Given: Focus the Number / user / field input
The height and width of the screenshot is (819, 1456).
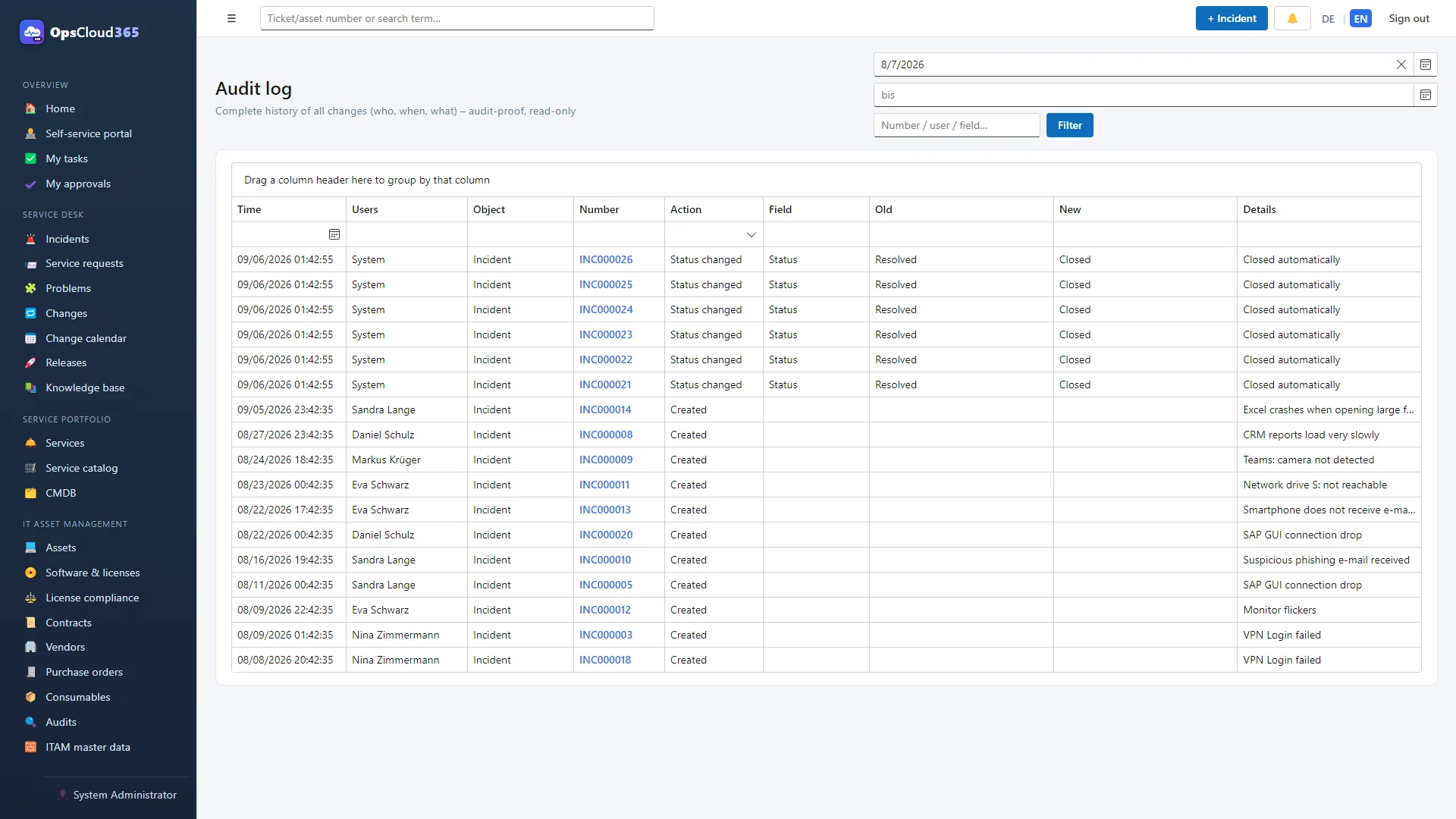Looking at the screenshot, I should (x=956, y=125).
